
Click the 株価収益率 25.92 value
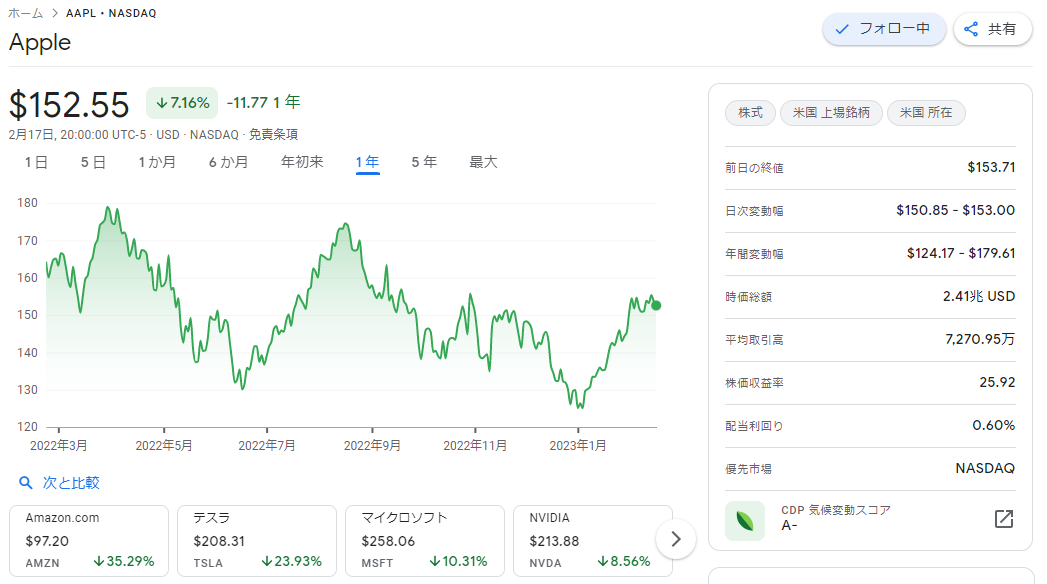pos(997,382)
